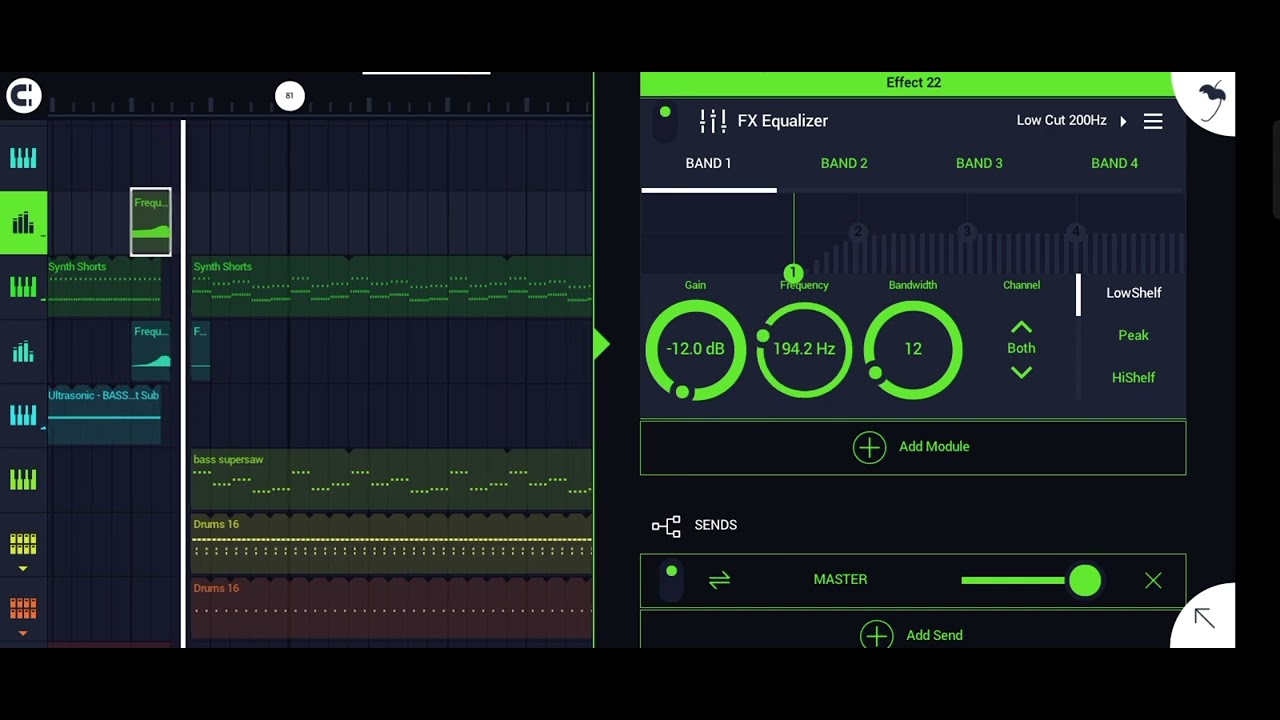The height and width of the screenshot is (720, 1280).
Task: Select the bass supersaw track keyboard icon
Action: 23,479
